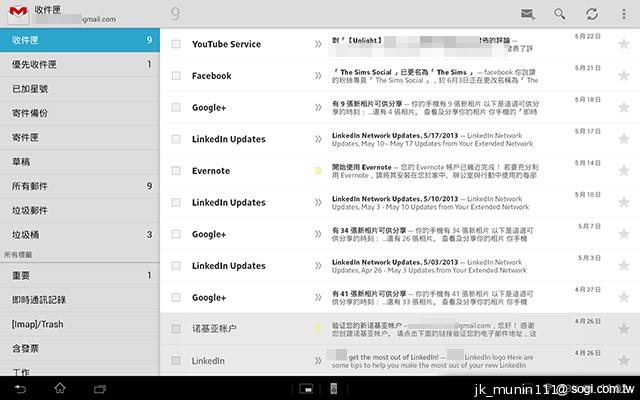Viewport: 640px width, 400px height.
Task: Check the 诺基亚帐户 email checkbox
Action: click(x=176, y=329)
